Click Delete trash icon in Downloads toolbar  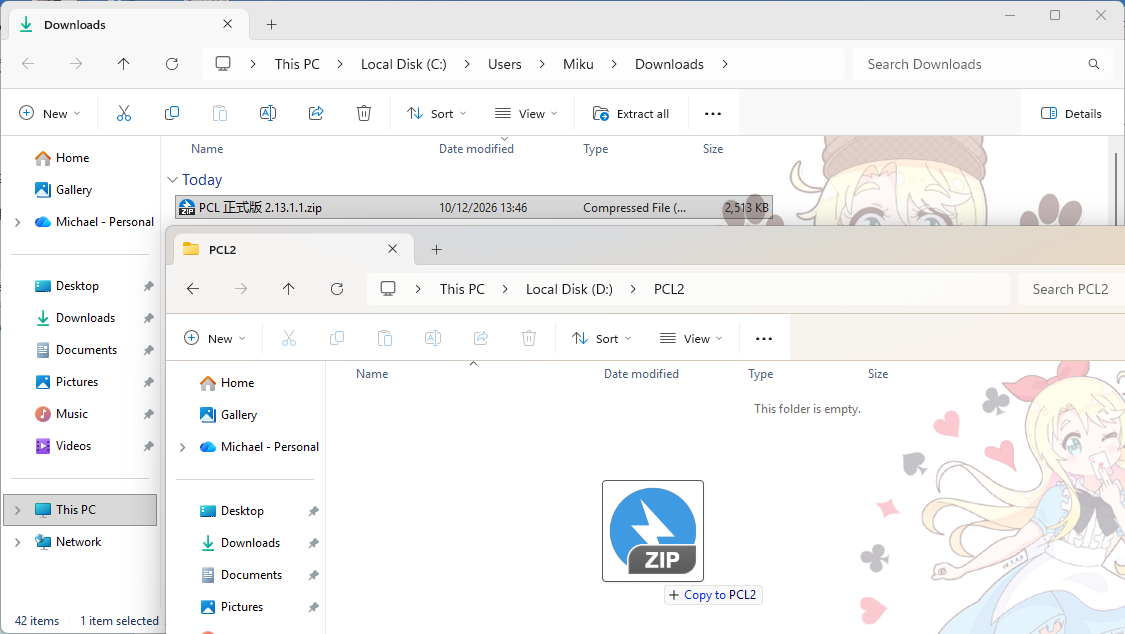364,113
